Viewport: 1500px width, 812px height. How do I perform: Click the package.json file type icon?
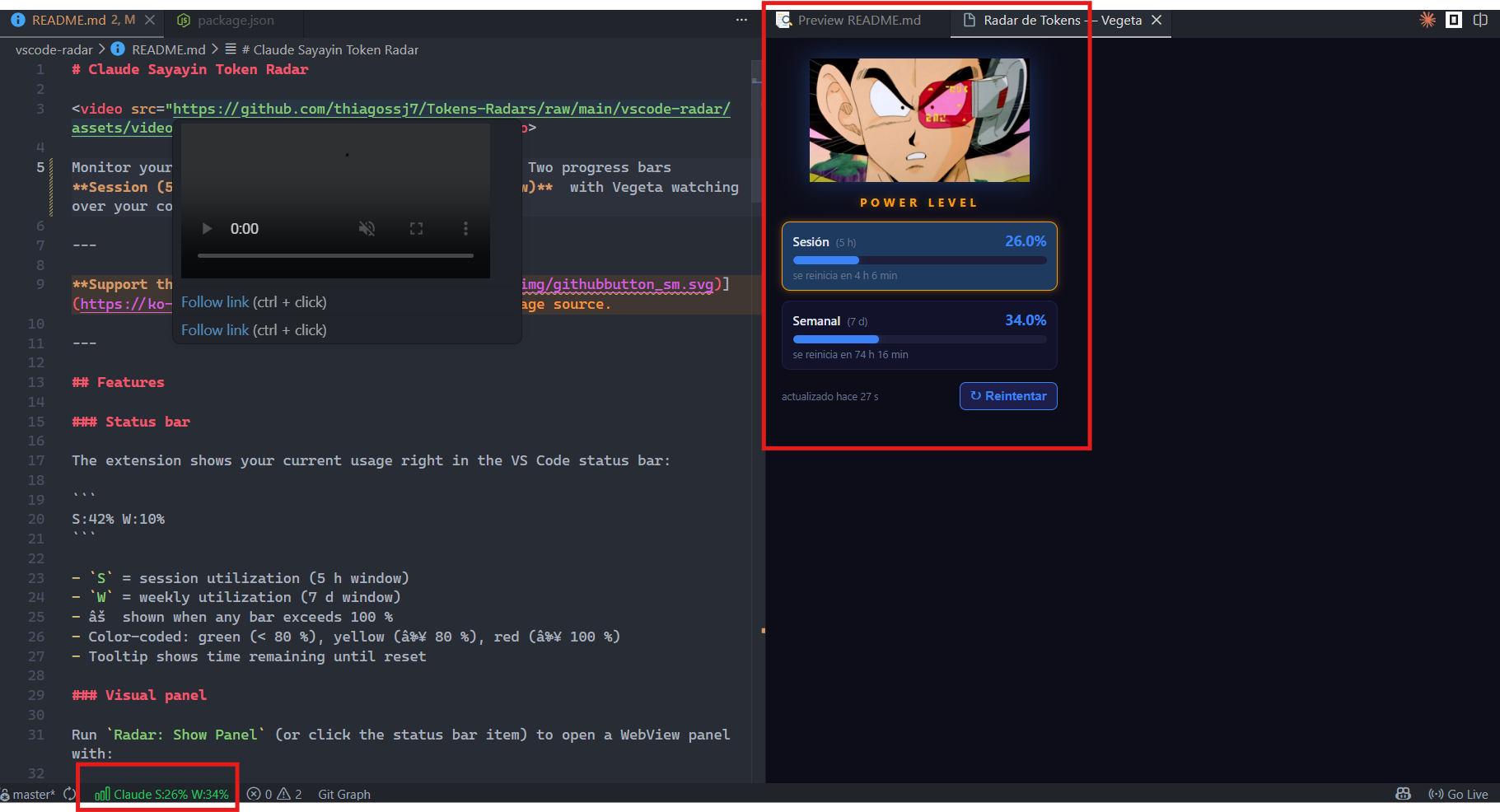pyautogui.click(x=184, y=20)
